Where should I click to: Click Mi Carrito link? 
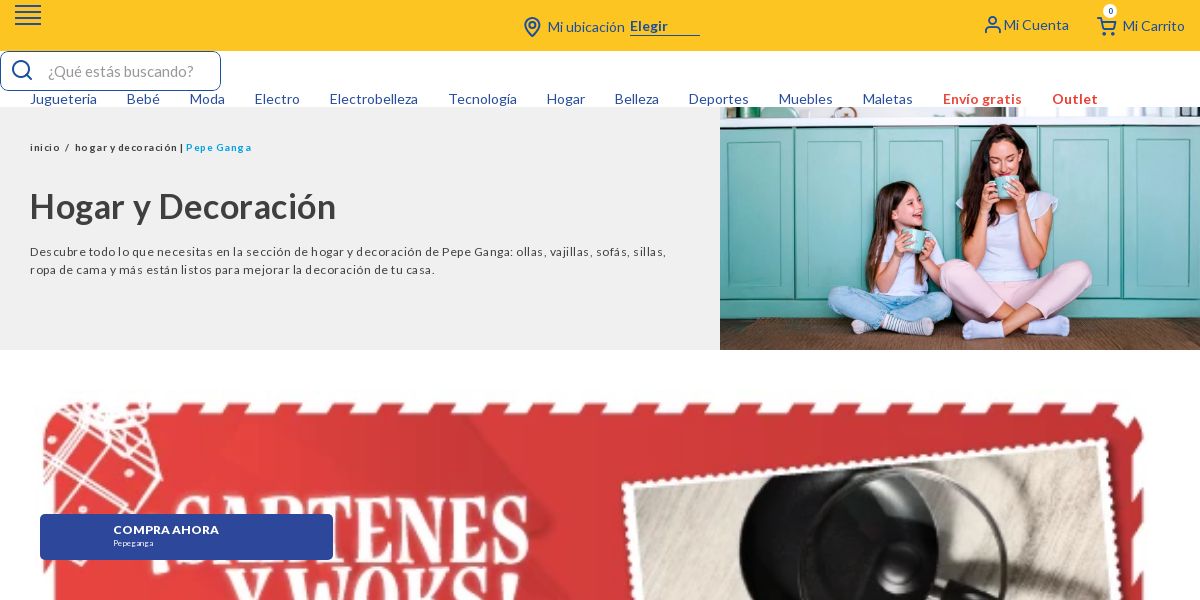tap(1153, 26)
